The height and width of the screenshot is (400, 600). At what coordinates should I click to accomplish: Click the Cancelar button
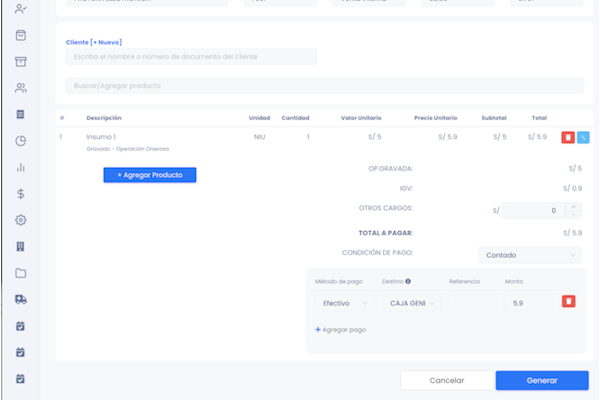click(x=447, y=381)
